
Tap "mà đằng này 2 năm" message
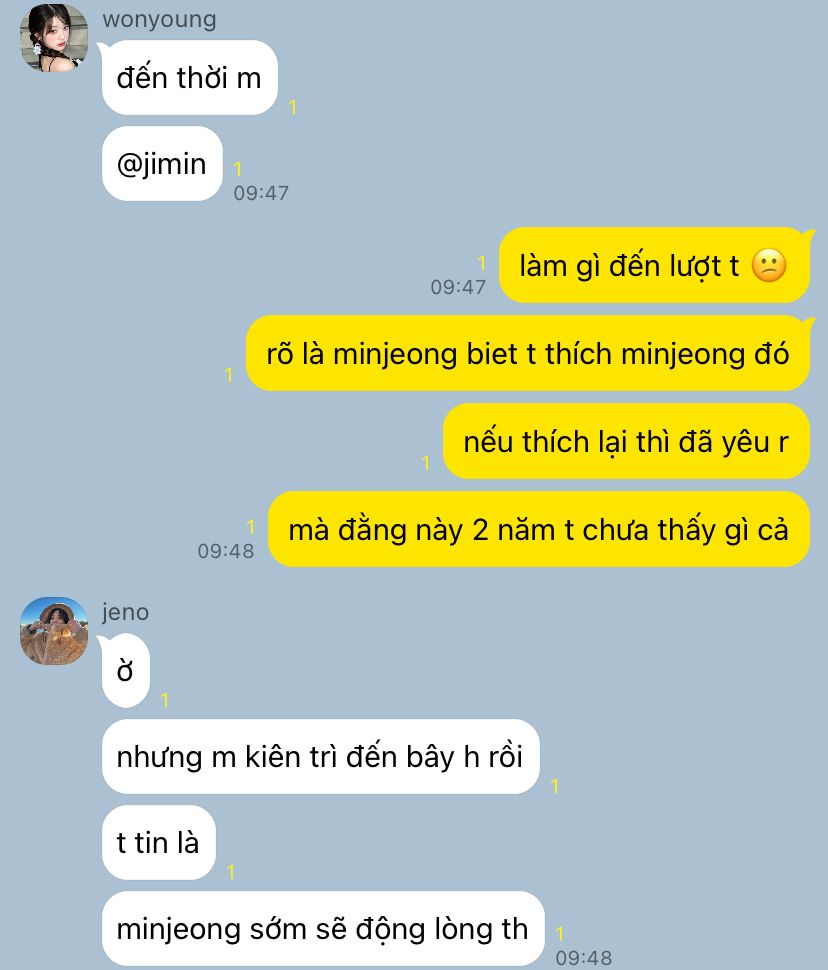pos(539,530)
